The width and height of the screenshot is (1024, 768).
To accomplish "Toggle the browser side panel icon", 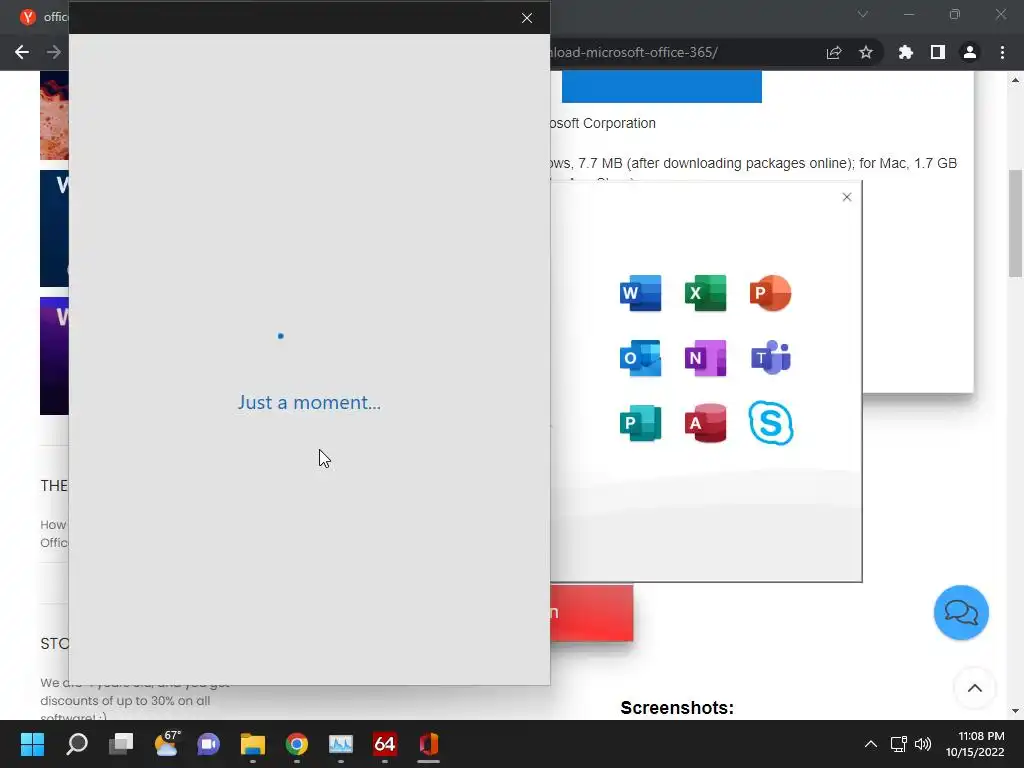I will (x=938, y=52).
